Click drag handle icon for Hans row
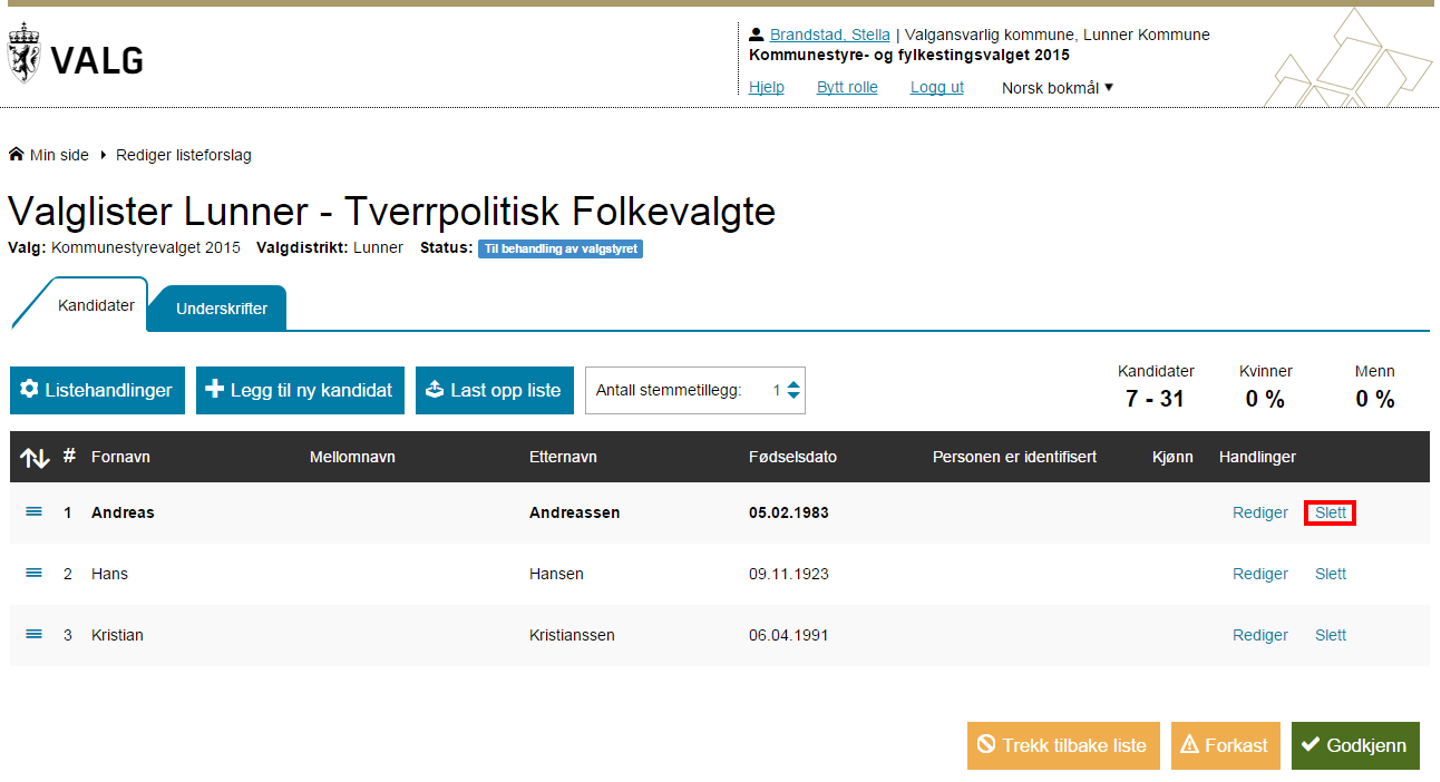This screenshot has width=1440, height=782. [x=33, y=573]
